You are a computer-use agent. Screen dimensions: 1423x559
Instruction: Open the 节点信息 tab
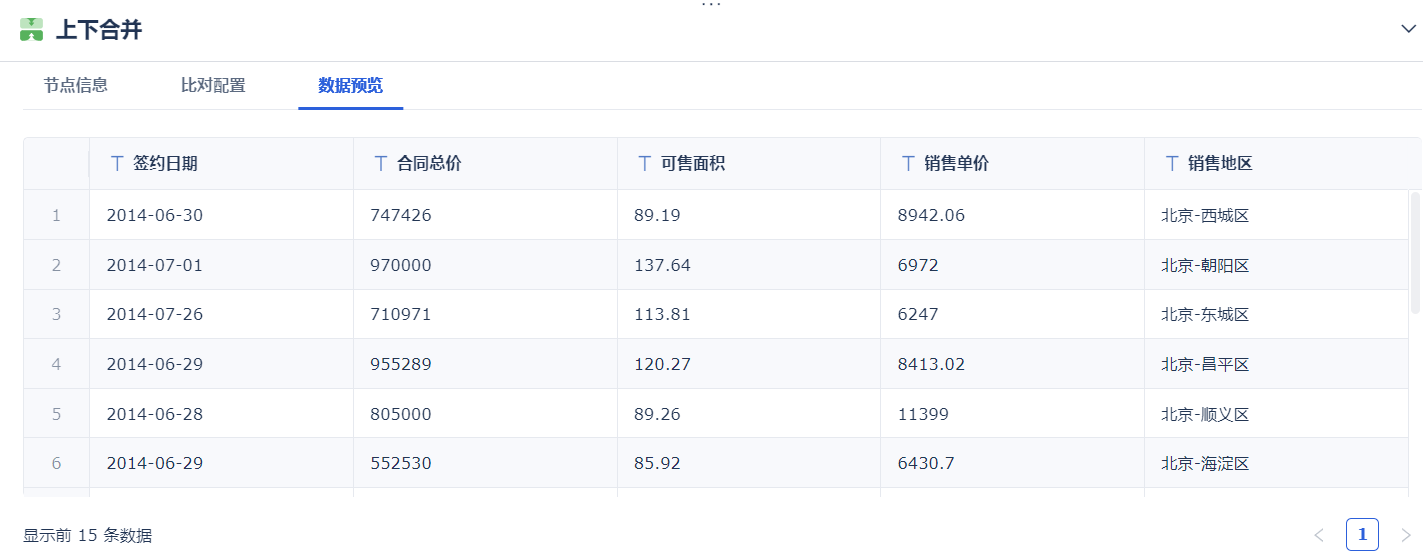76,85
